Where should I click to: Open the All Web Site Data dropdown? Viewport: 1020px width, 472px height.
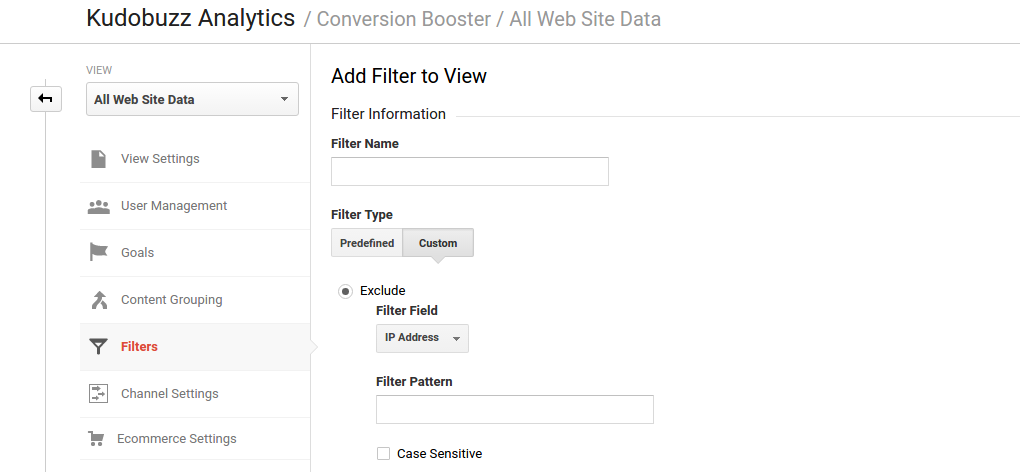(193, 99)
